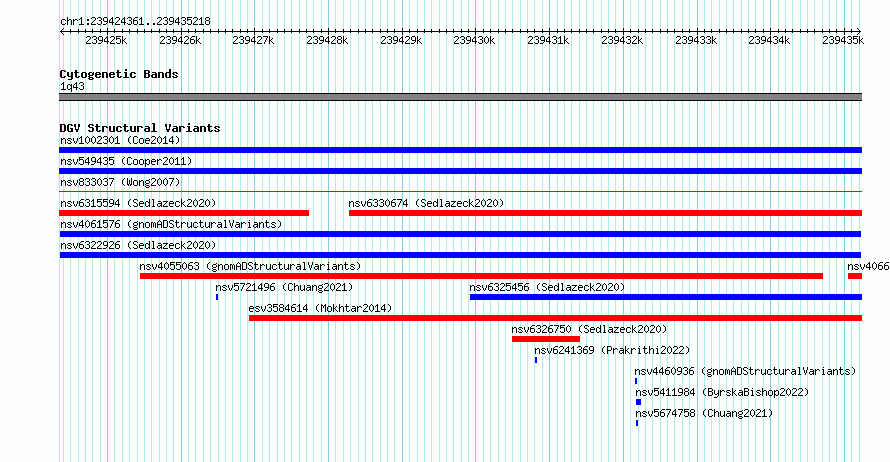Select the nsv4055063 red variant bar
890x462 pixels.
(481, 276)
